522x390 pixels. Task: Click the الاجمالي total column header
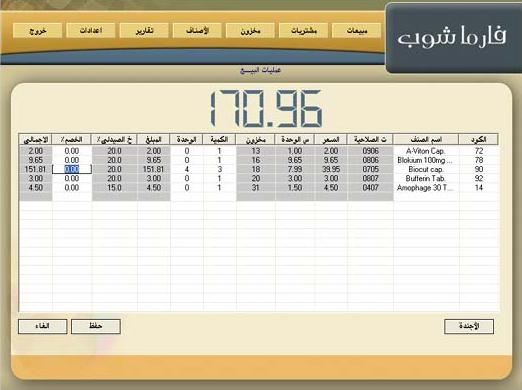(35, 139)
